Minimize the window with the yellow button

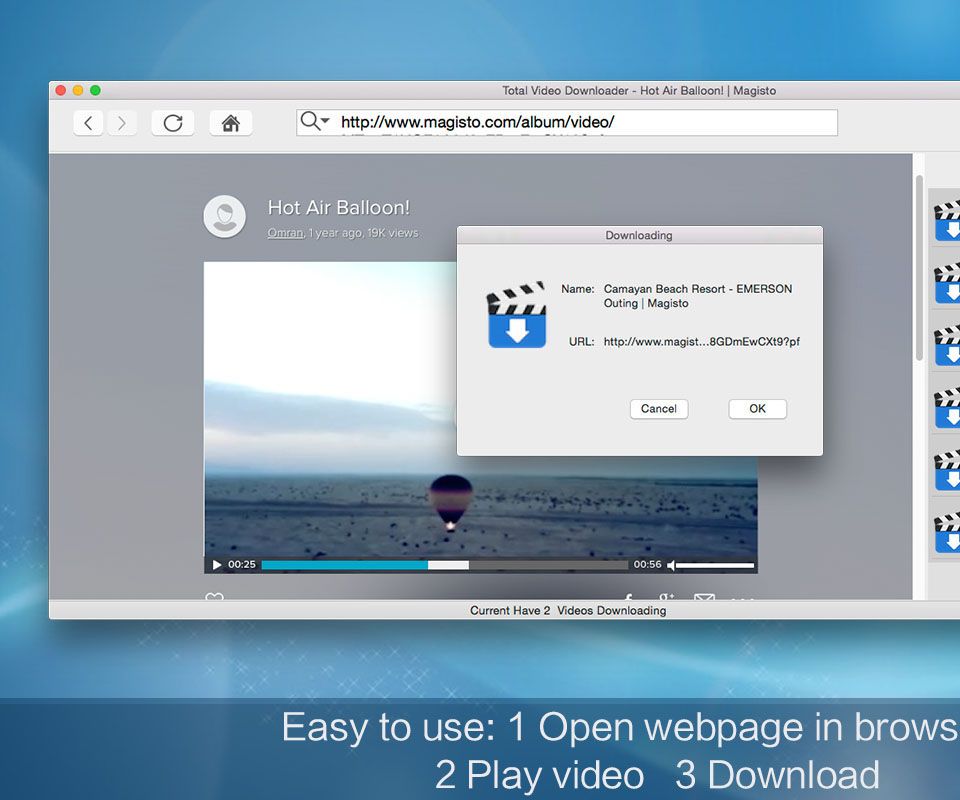pos(78,91)
